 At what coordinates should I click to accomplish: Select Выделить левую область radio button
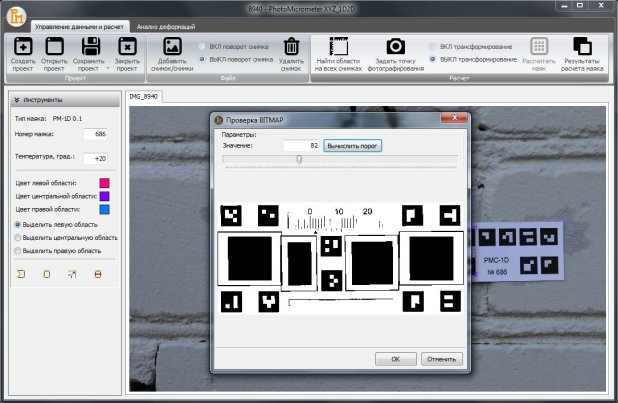pos(17,224)
